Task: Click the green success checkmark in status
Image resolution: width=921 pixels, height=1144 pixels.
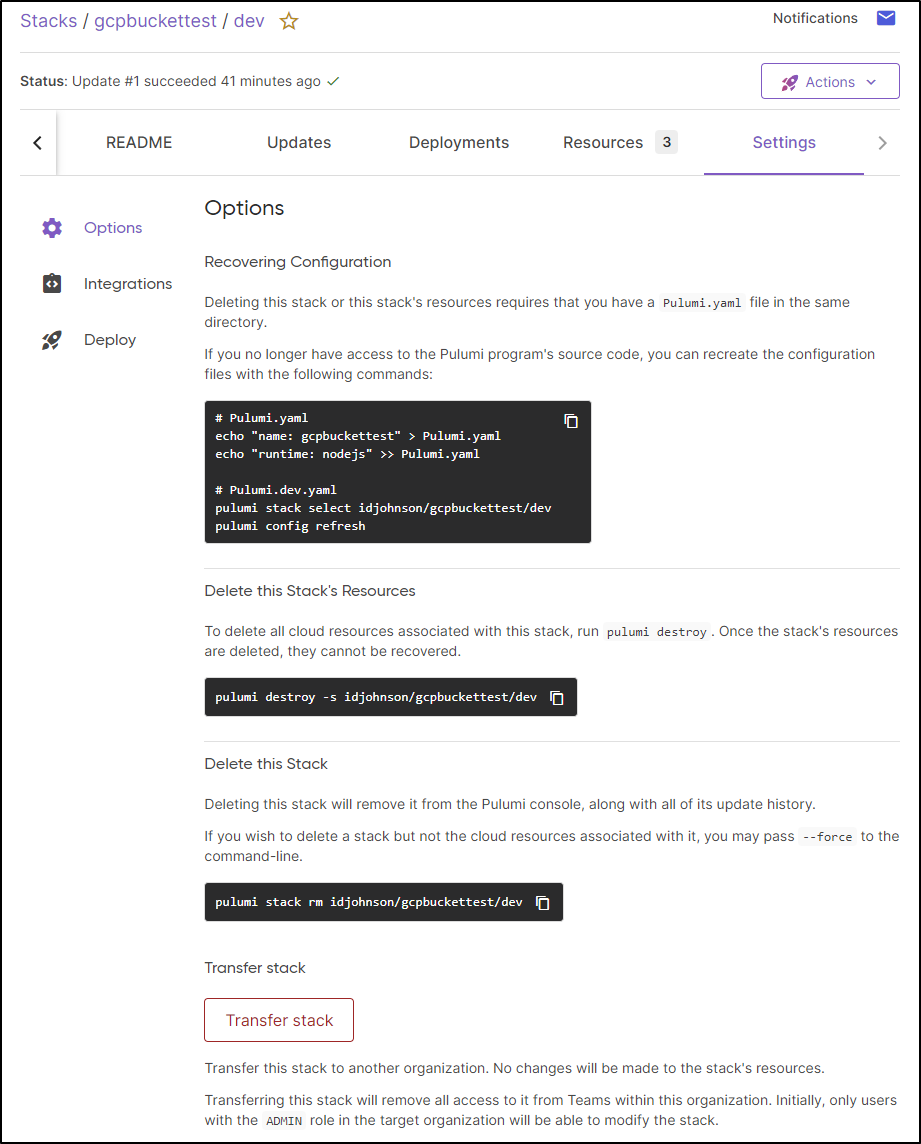Action: (334, 81)
